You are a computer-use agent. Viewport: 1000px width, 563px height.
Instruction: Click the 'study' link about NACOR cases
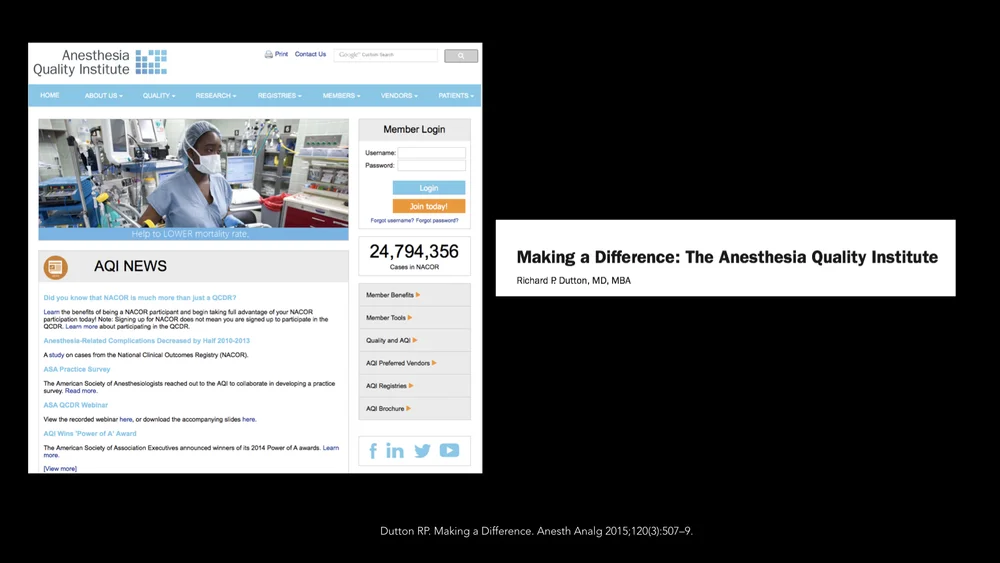[57, 355]
